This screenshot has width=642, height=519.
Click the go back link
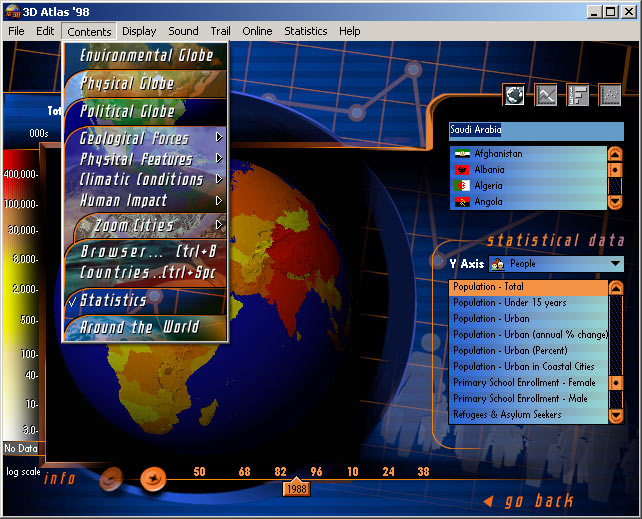(x=538, y=501)
